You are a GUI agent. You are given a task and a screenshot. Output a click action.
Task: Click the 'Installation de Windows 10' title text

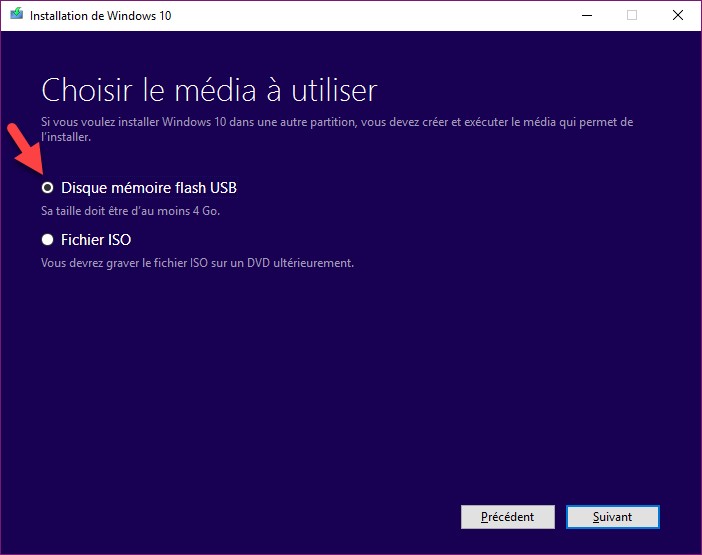[100, 16]
